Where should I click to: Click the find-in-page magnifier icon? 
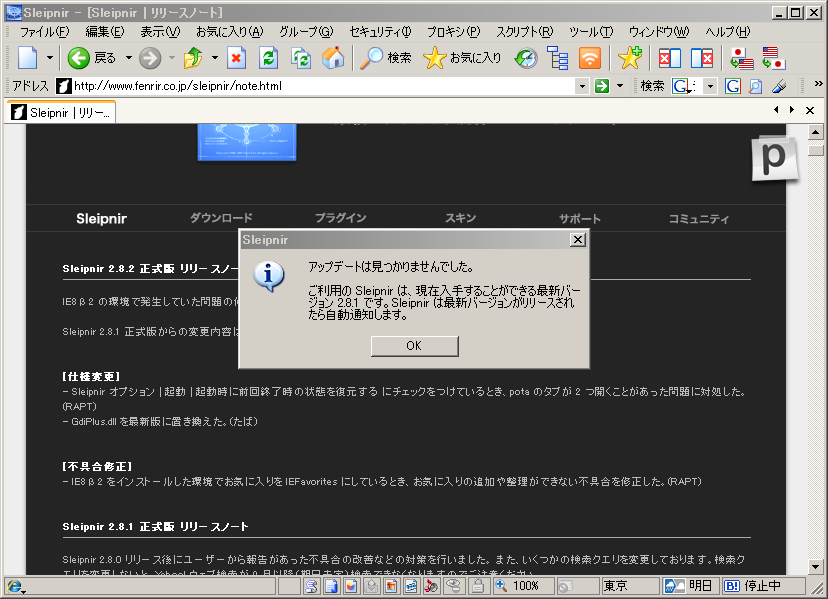(x=756, y=86)
